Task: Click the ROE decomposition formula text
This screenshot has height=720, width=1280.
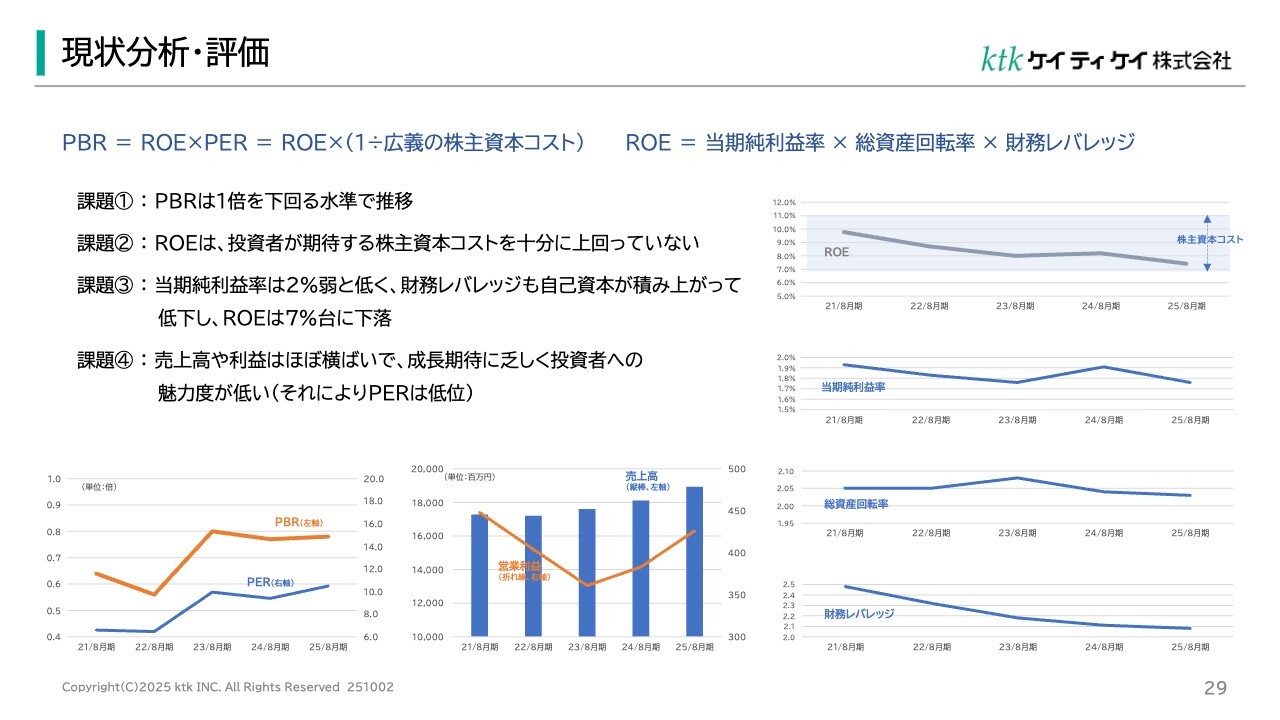Action: [880, 142]
